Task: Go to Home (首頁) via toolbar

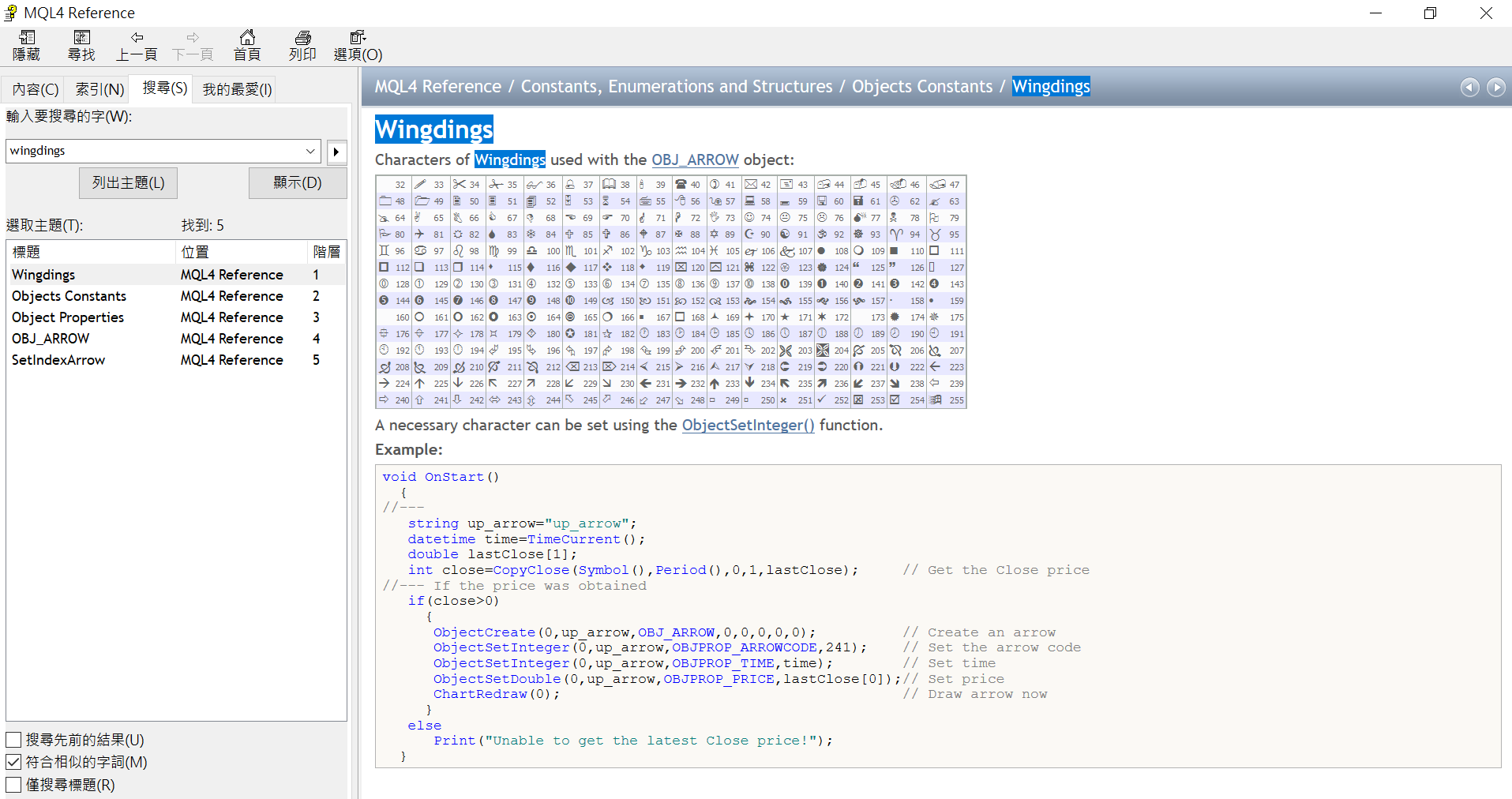Action: 247,46
